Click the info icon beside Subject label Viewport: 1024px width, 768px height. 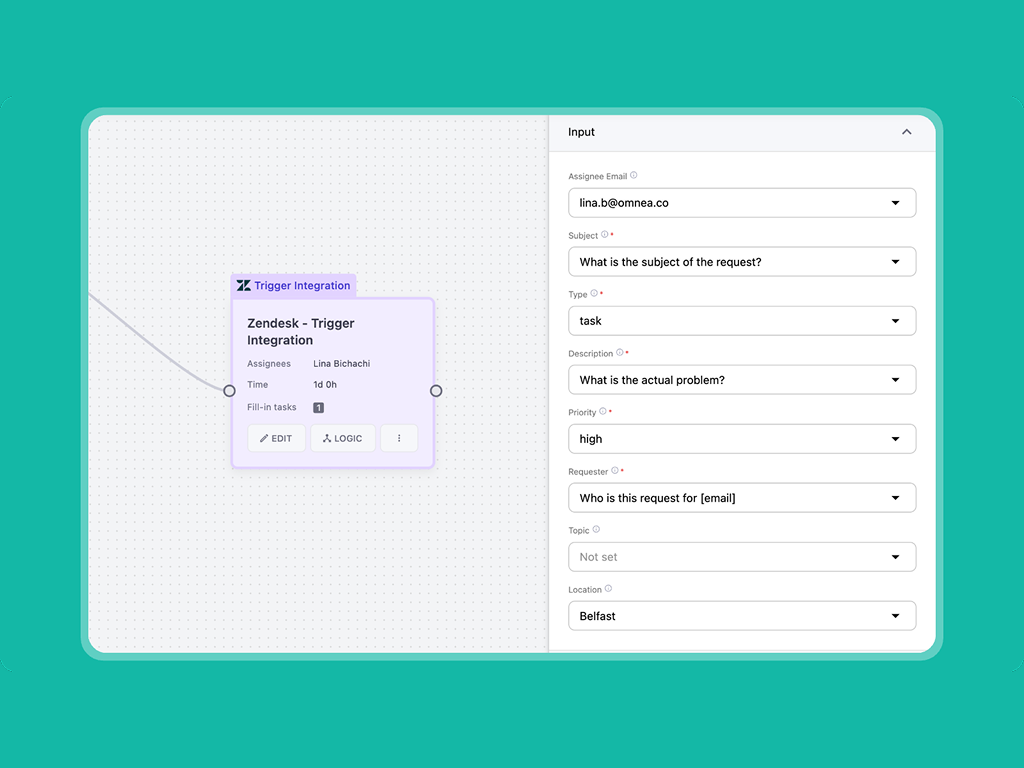point(604,235)
